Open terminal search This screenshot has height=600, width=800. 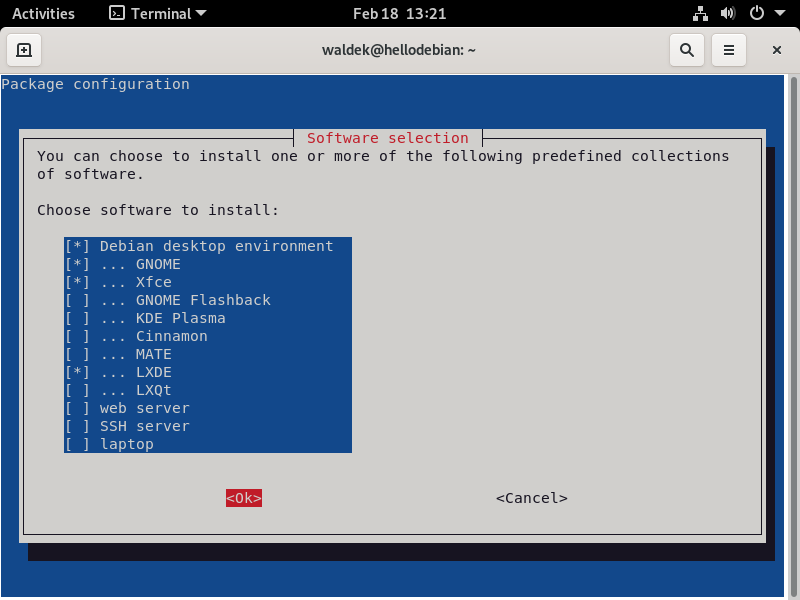(687, 50)
